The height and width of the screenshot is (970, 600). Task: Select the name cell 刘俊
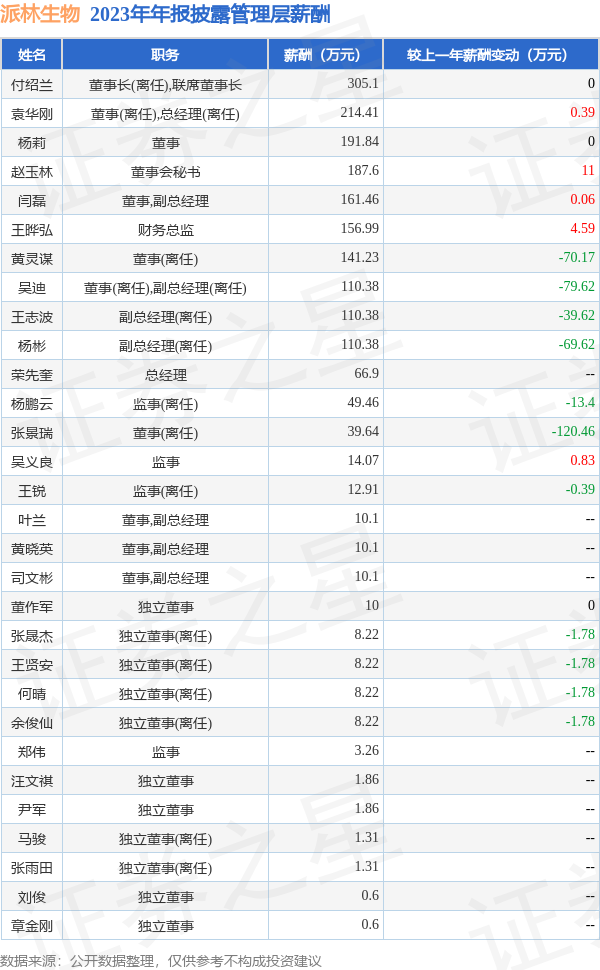32,898
